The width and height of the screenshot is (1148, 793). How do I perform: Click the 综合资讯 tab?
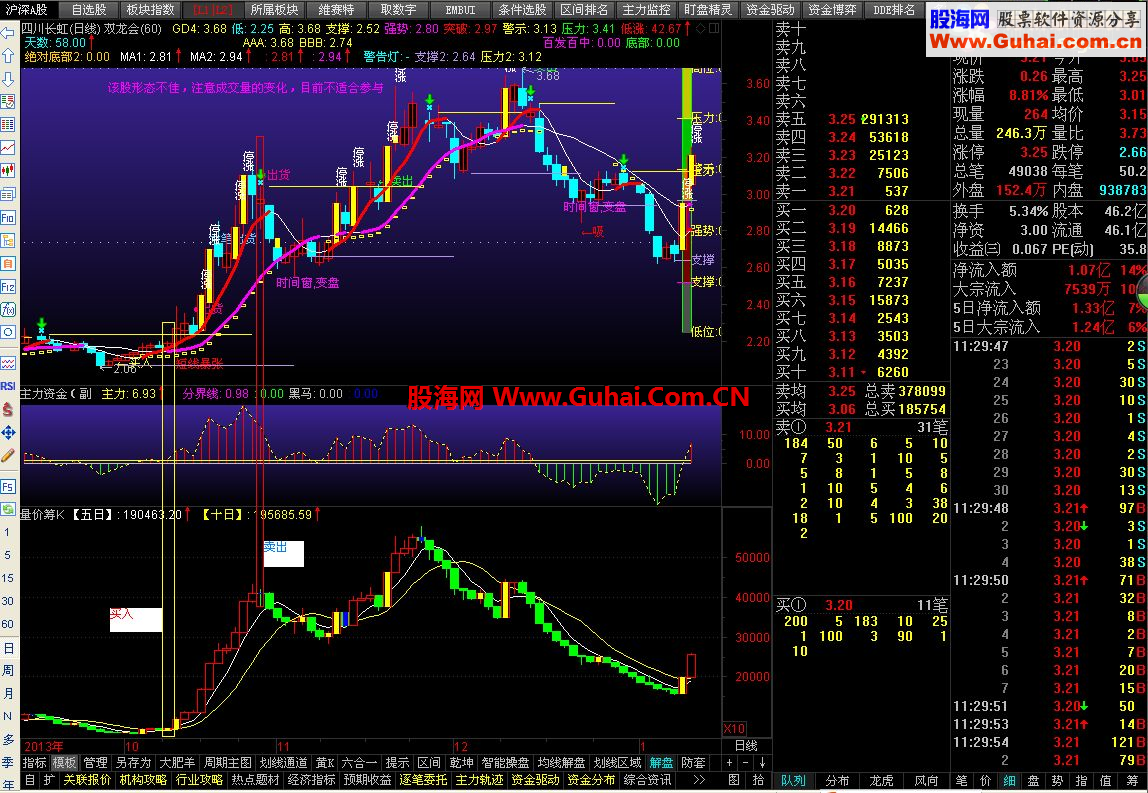[x=647, y=780]
